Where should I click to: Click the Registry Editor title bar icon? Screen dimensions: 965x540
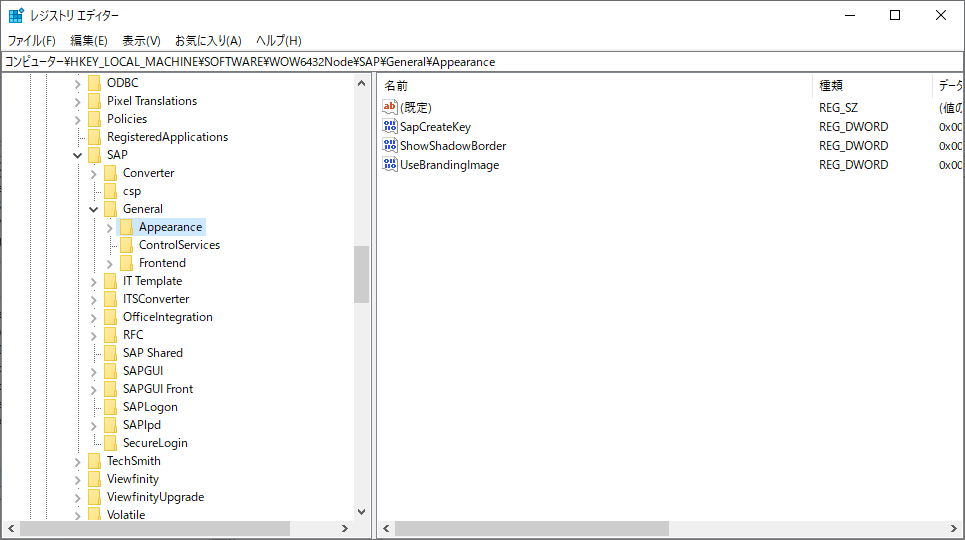[16, 15]
